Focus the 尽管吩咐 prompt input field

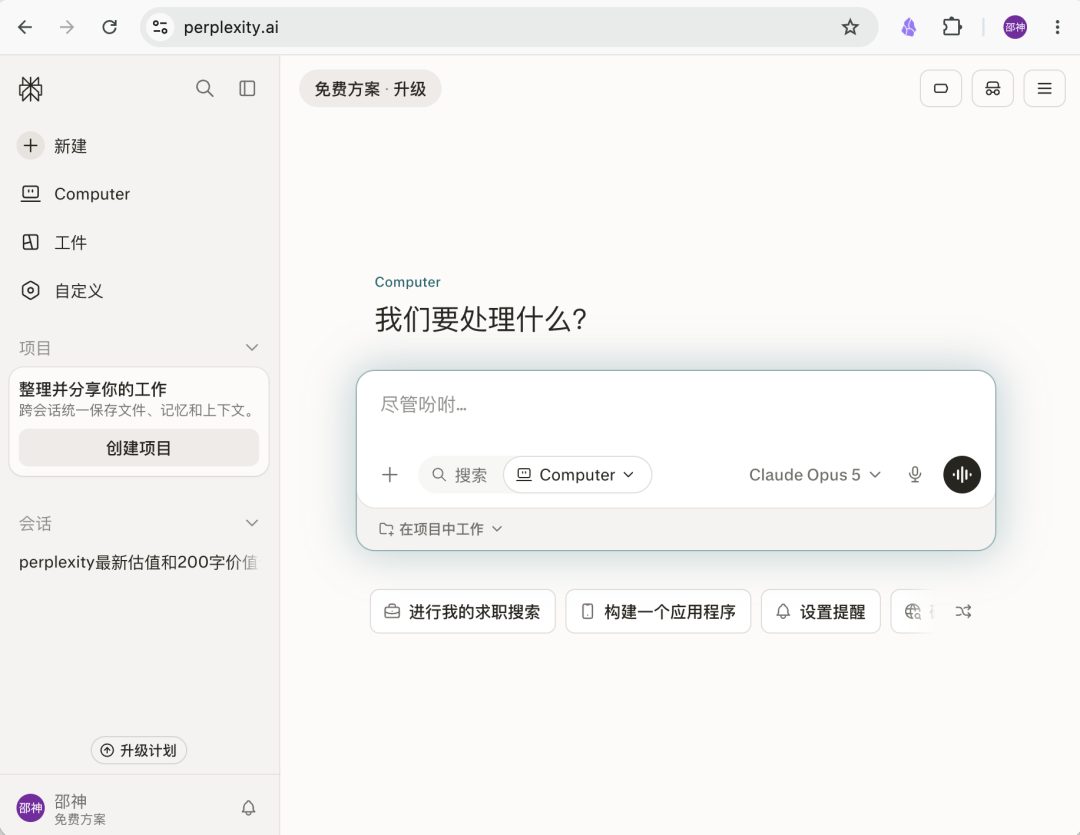coord(675,406)
